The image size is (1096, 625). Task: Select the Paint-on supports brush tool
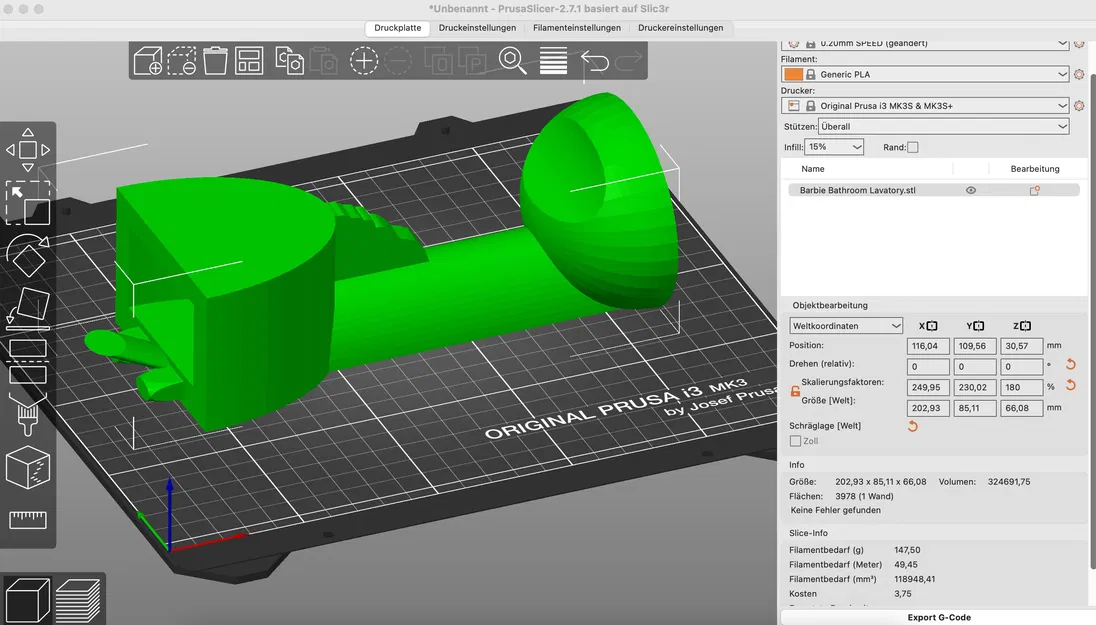[x=28, y=414]
